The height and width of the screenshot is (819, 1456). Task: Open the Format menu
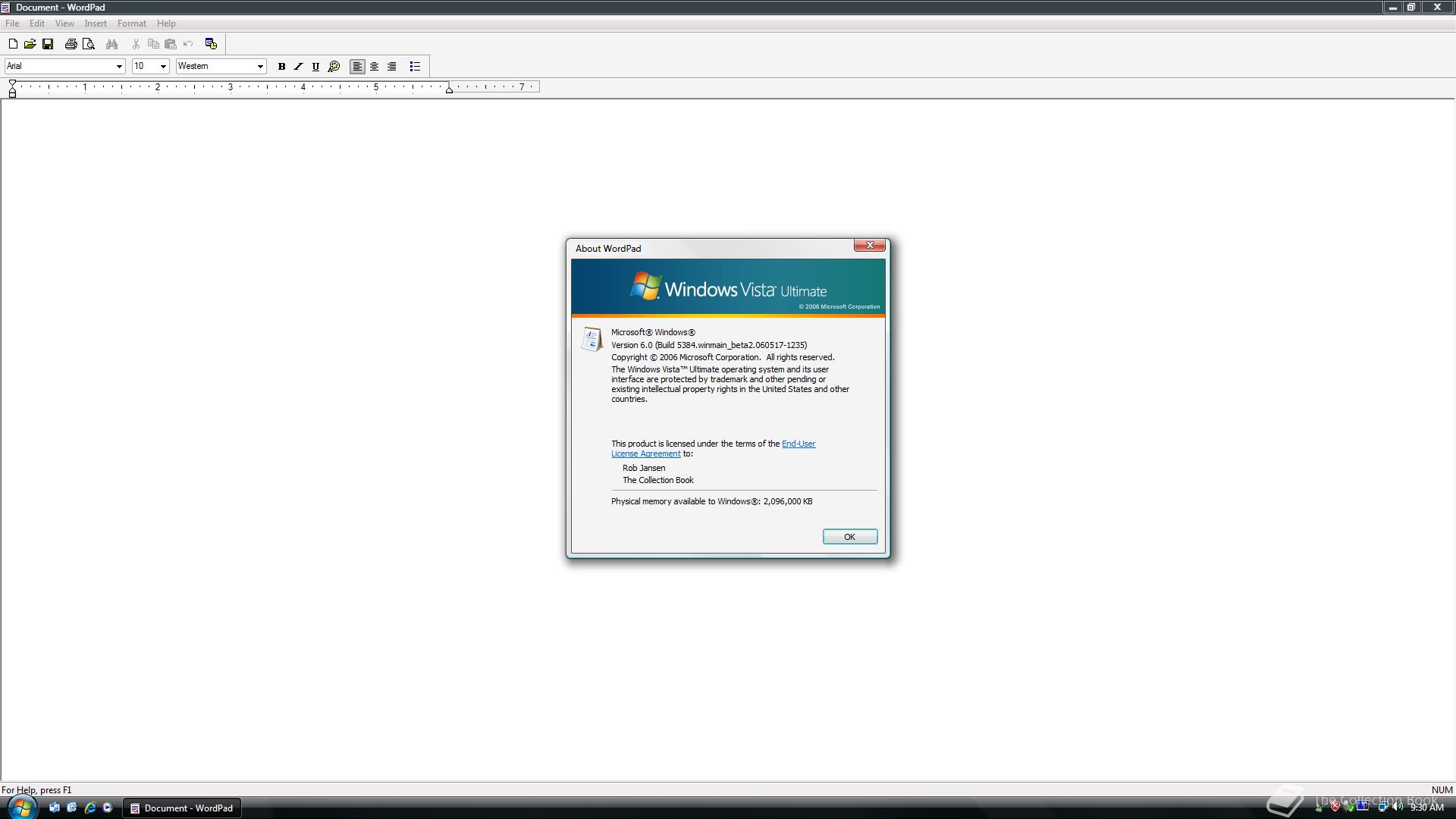(132, 24)
